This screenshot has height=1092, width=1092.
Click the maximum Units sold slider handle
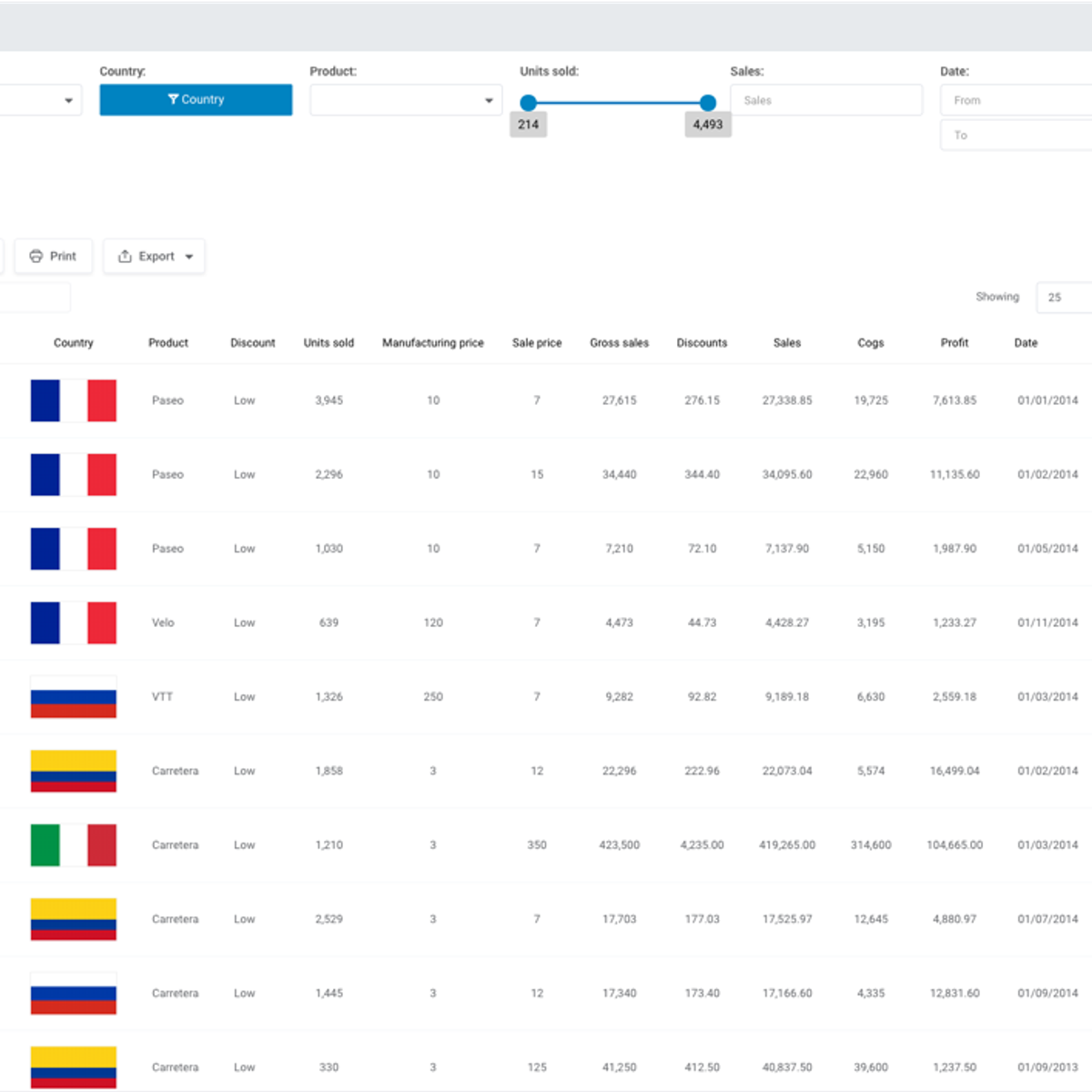[708, 103]
